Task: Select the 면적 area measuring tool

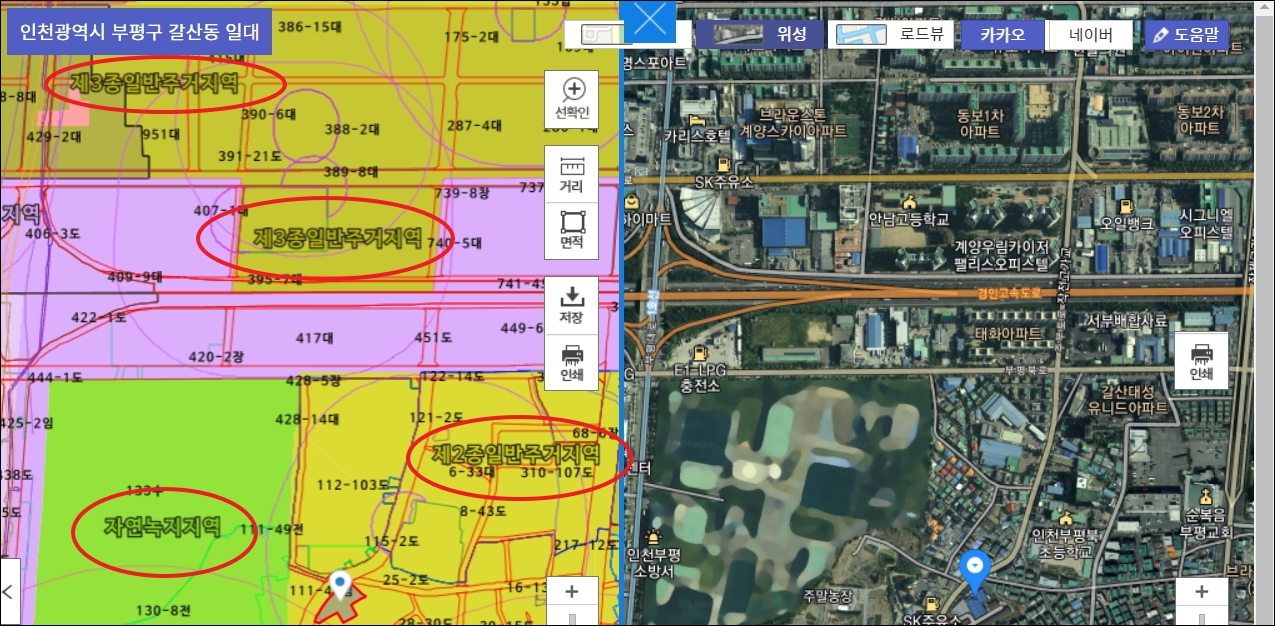Action: pyautogui.click(x=572, y=231)
